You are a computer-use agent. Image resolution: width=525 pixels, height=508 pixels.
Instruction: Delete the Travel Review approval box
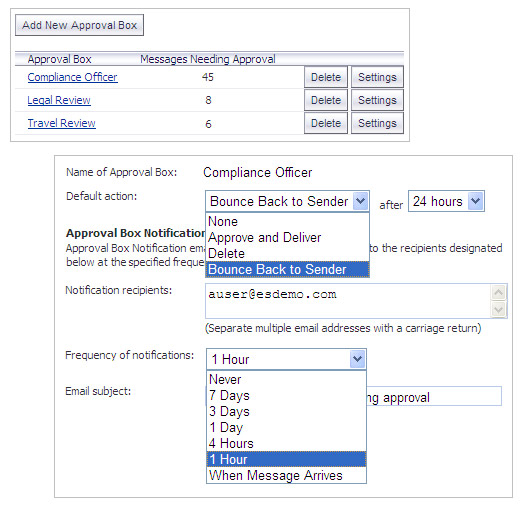tap(326, 123)
